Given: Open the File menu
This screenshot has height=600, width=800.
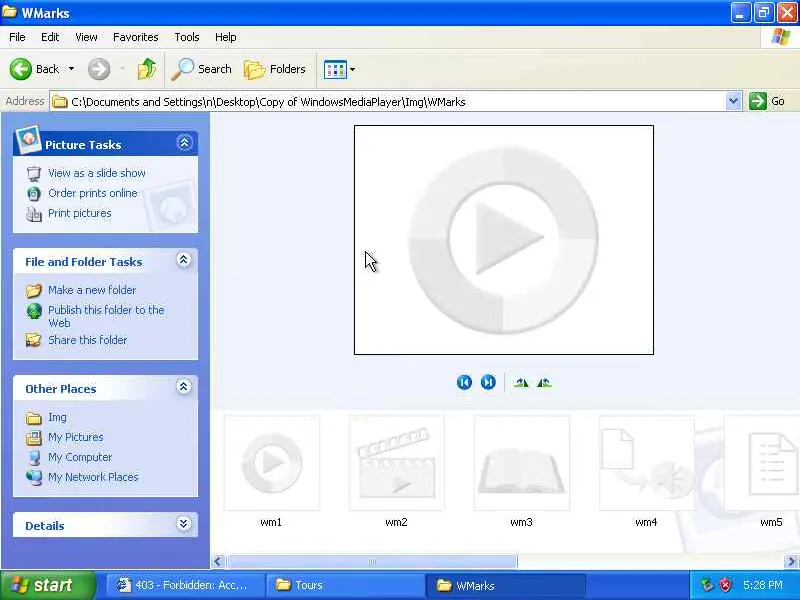Looking at the screenshot, I should pyautogui.click(x=17, y=37).
